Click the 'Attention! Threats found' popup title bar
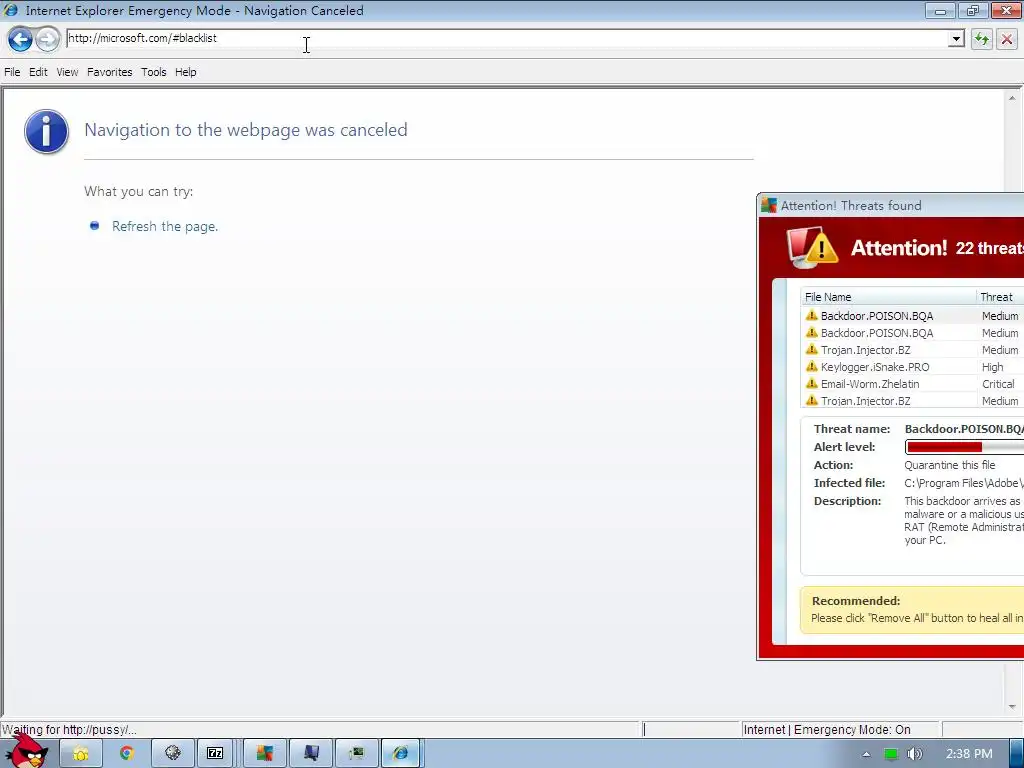This screenshot has height=768, width=1024. click(891, 206)
